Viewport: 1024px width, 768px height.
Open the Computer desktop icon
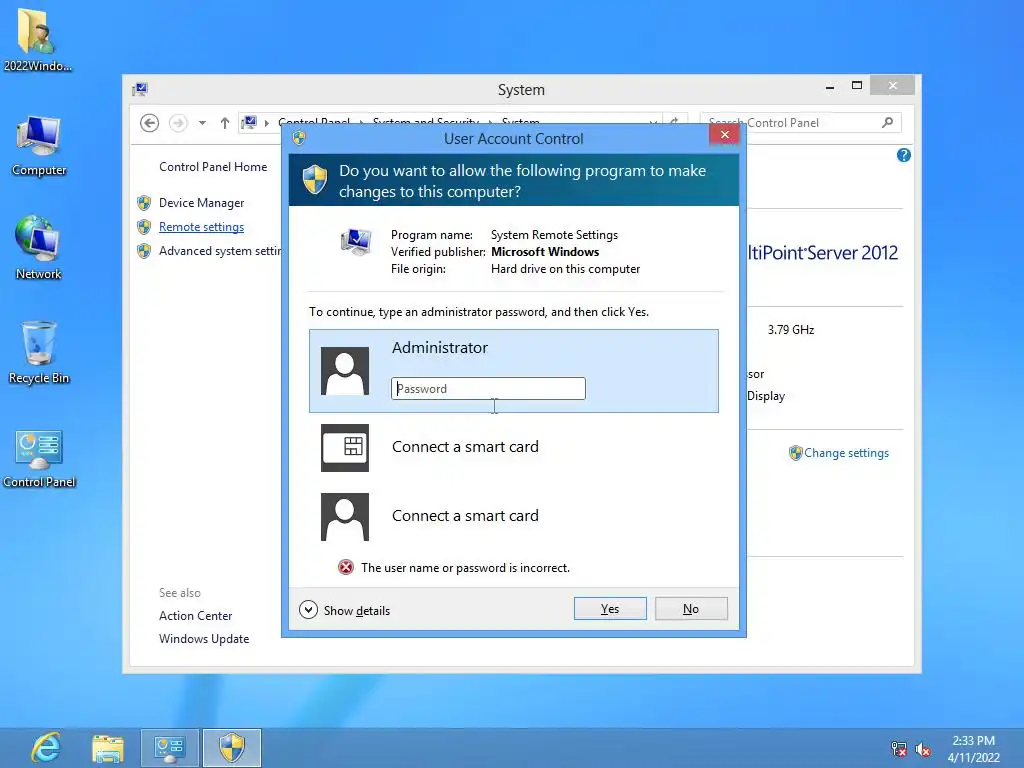click(x=39, y=146)
